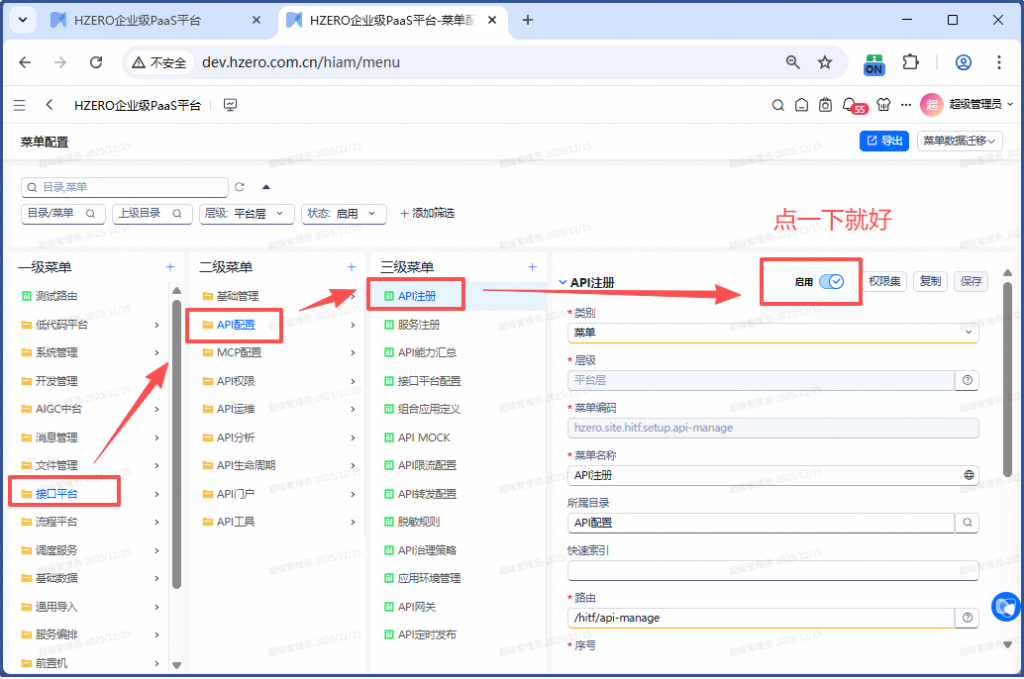The width and height of the screenshot is (1024, 679).
Task: Click the blue floating assistant icon
Action: pos(1005,606)
